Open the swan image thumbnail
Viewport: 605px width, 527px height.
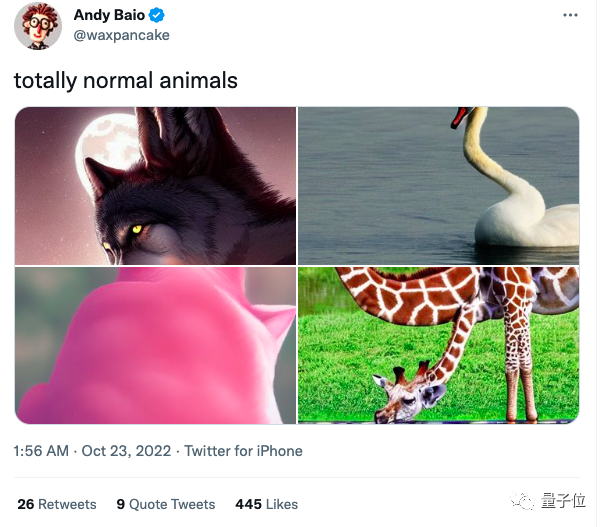(438, 185)
